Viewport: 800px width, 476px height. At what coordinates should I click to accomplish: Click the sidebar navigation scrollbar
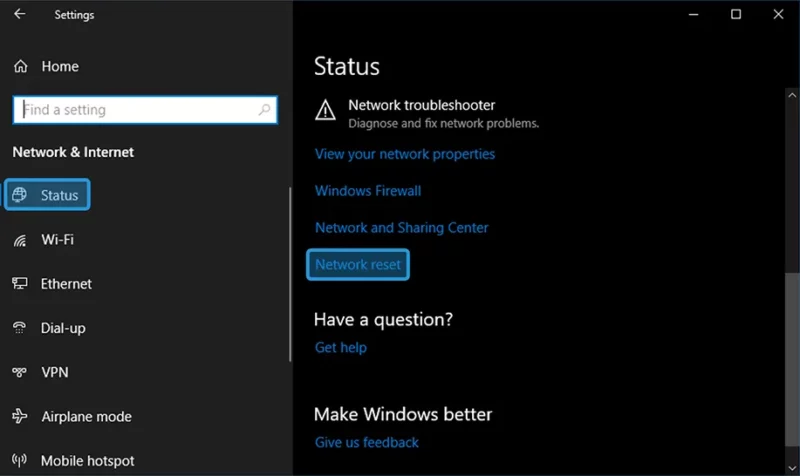pos(290,274)
